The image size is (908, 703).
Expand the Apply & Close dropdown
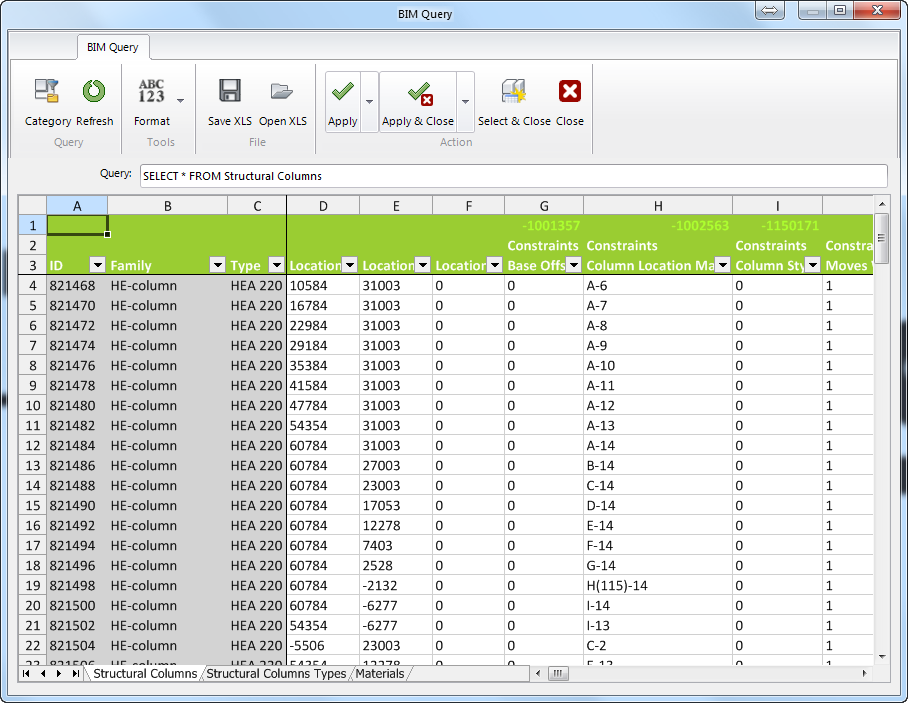pos(463,104)
